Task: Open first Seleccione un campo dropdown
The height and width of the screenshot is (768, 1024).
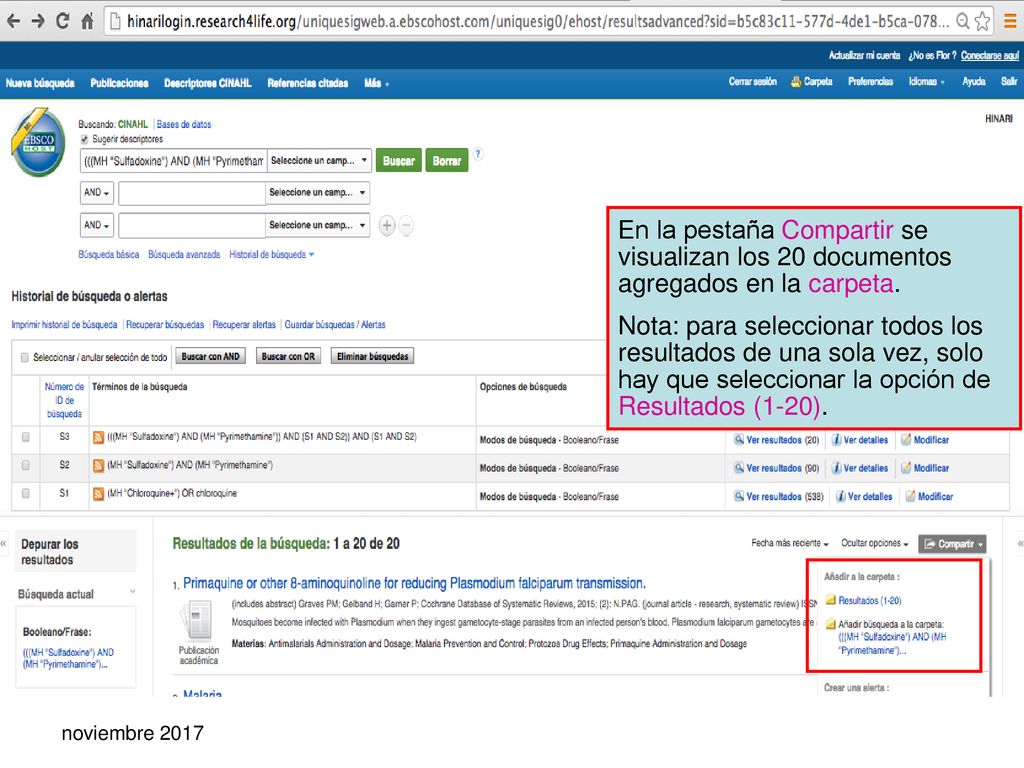Action: pyautogui.click(x=319, y=161)
